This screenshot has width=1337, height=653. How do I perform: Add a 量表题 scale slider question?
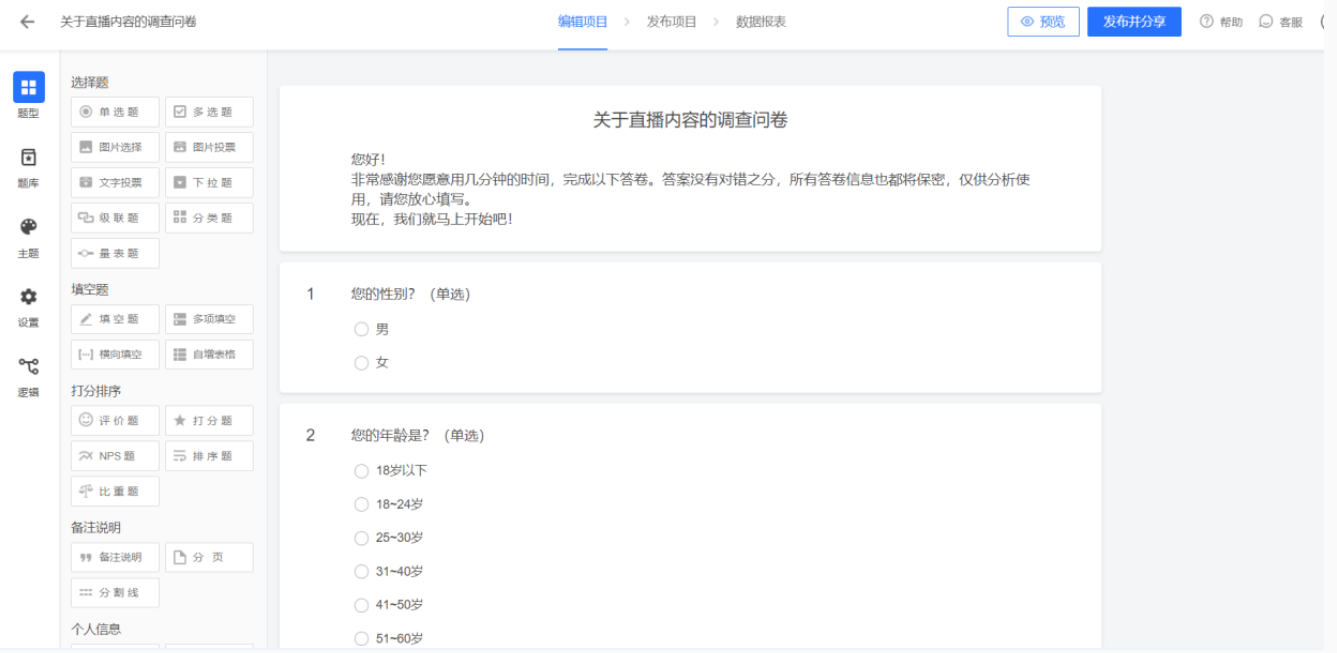point(115,254)
